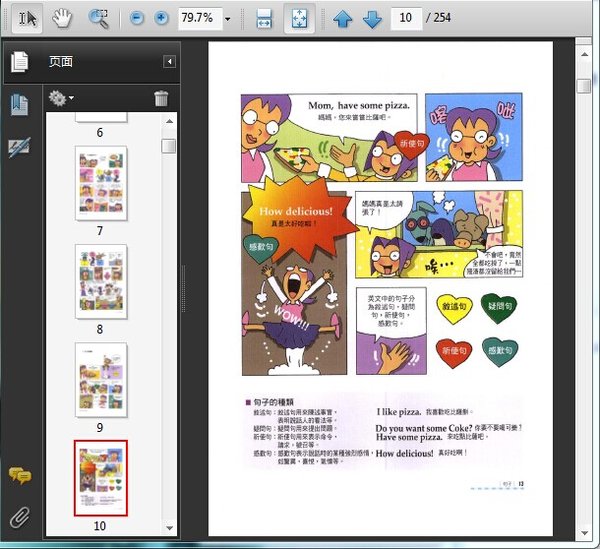Go to next page with down arrow

coord(372,19)
